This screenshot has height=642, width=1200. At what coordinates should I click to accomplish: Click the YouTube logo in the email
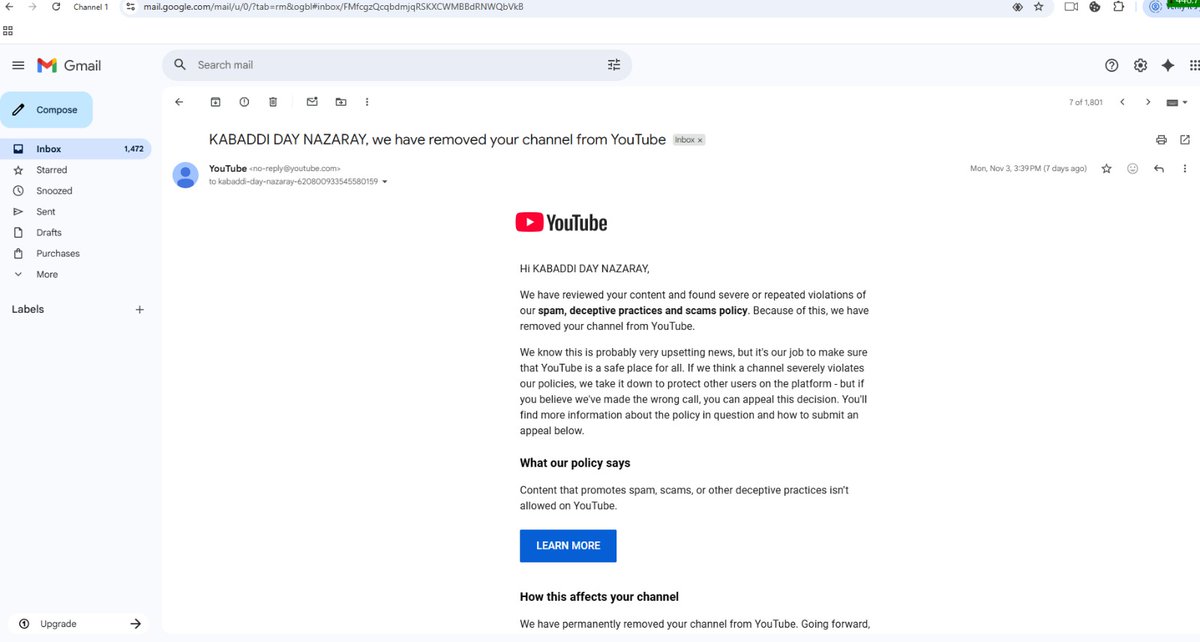[x=561, y=223]
